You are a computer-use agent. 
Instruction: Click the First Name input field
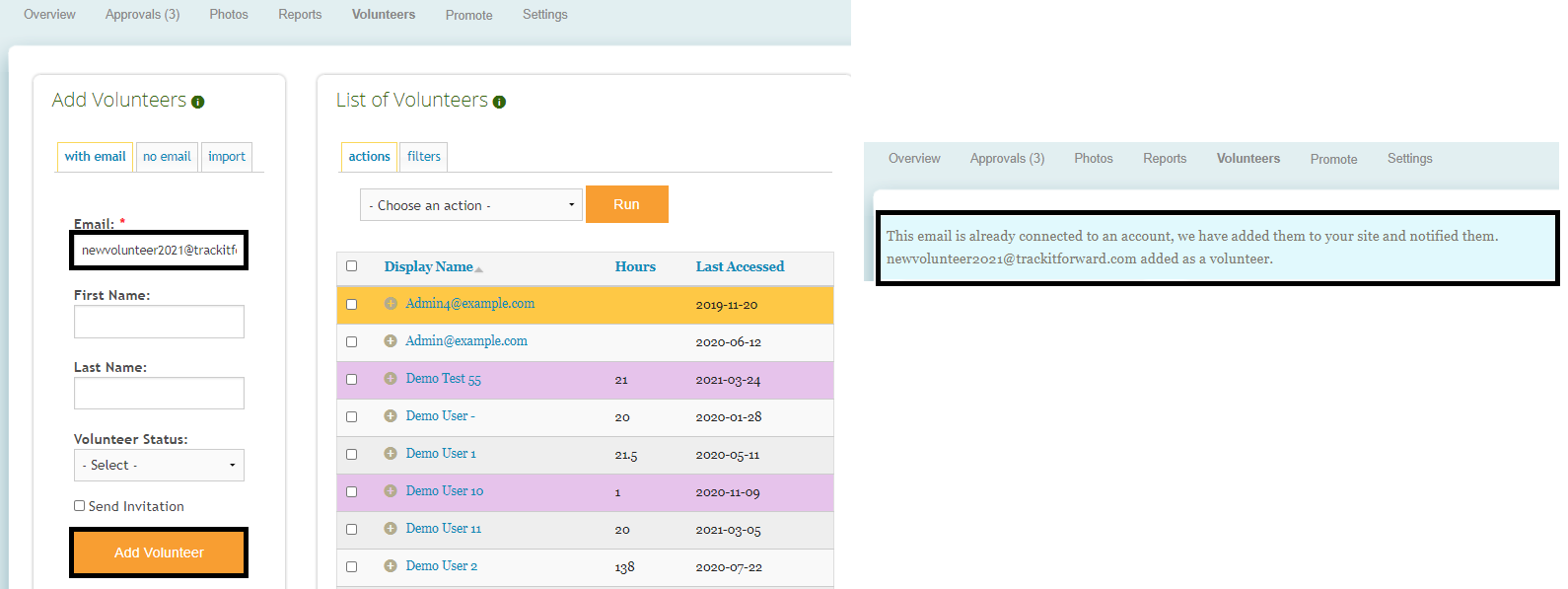[x=159, y=322]
